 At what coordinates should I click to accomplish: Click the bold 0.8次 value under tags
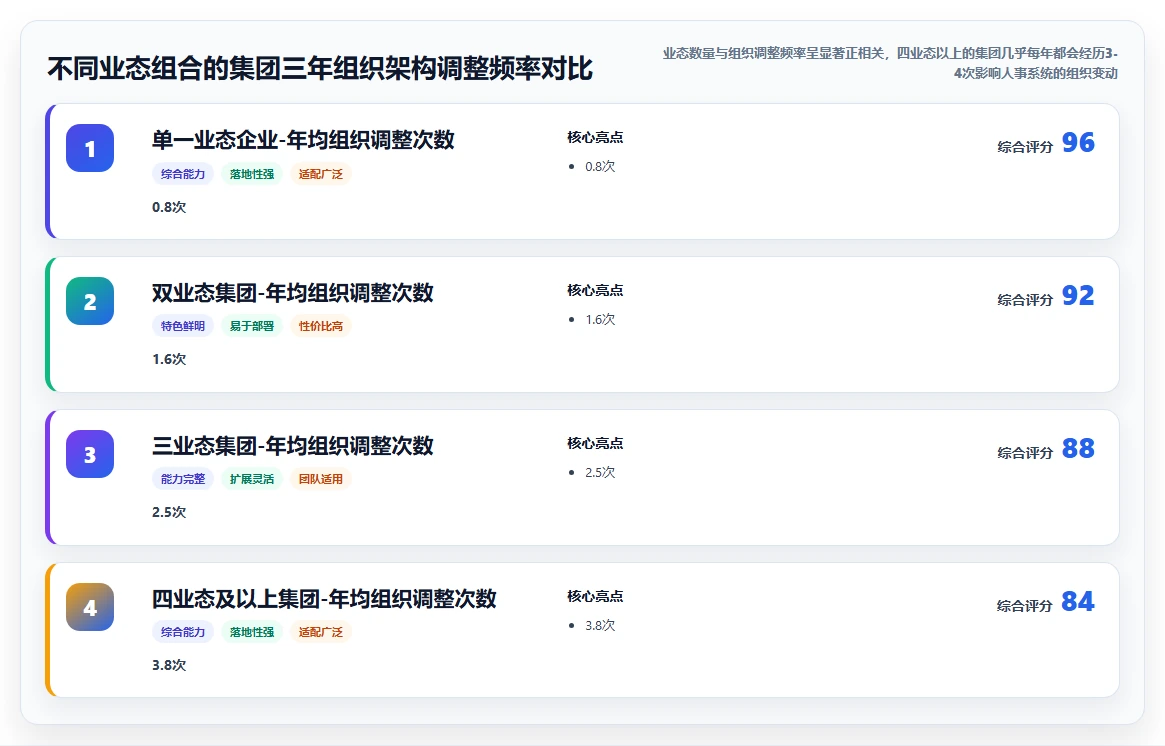tap(169, 207)
